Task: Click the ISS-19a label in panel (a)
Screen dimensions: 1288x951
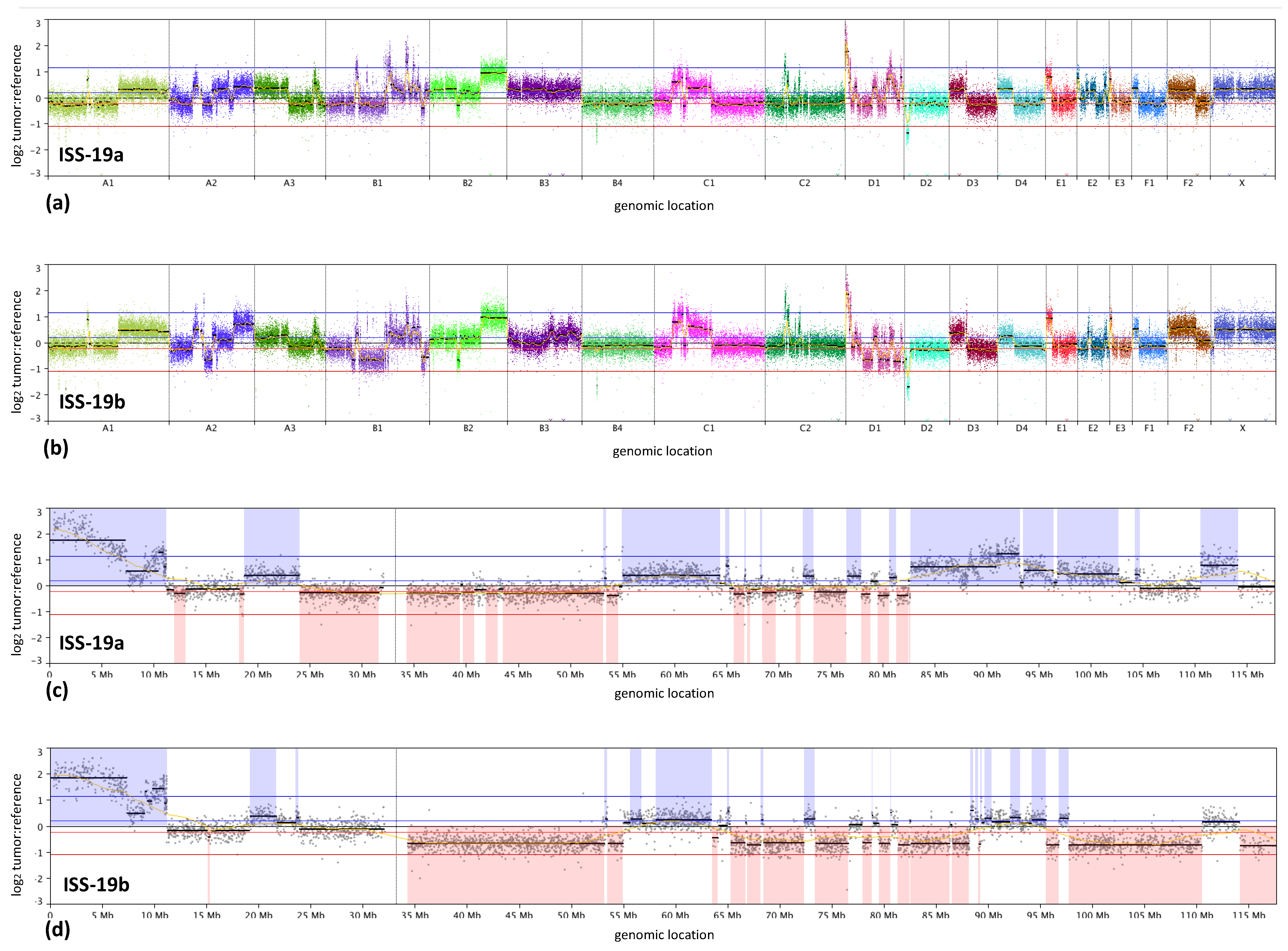Action: coord(91,155)
